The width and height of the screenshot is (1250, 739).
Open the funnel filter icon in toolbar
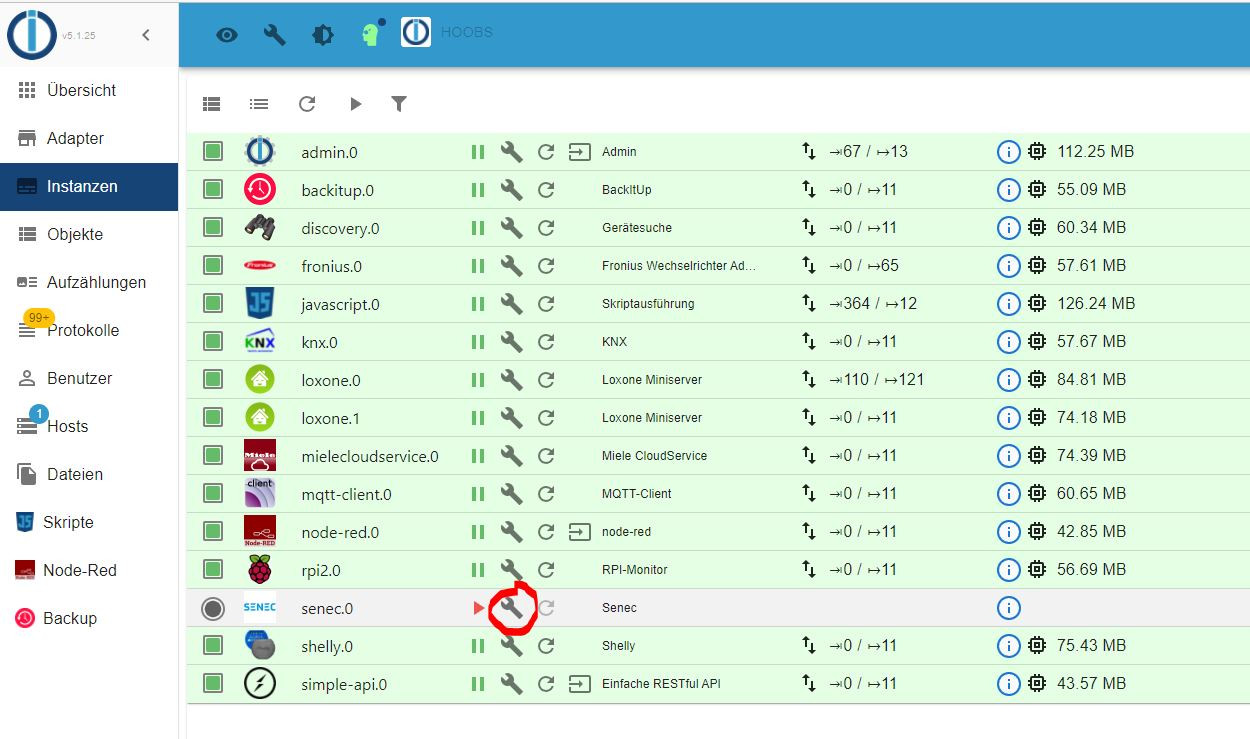click(399, 104)
